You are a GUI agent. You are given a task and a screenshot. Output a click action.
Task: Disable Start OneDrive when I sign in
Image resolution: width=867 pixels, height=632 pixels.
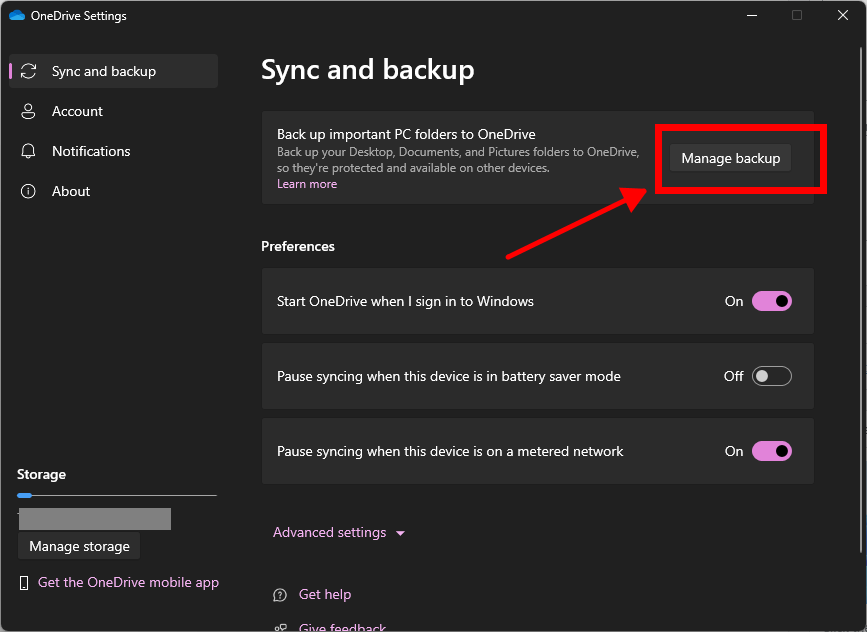pyautogui.click(x=771, y=301)
